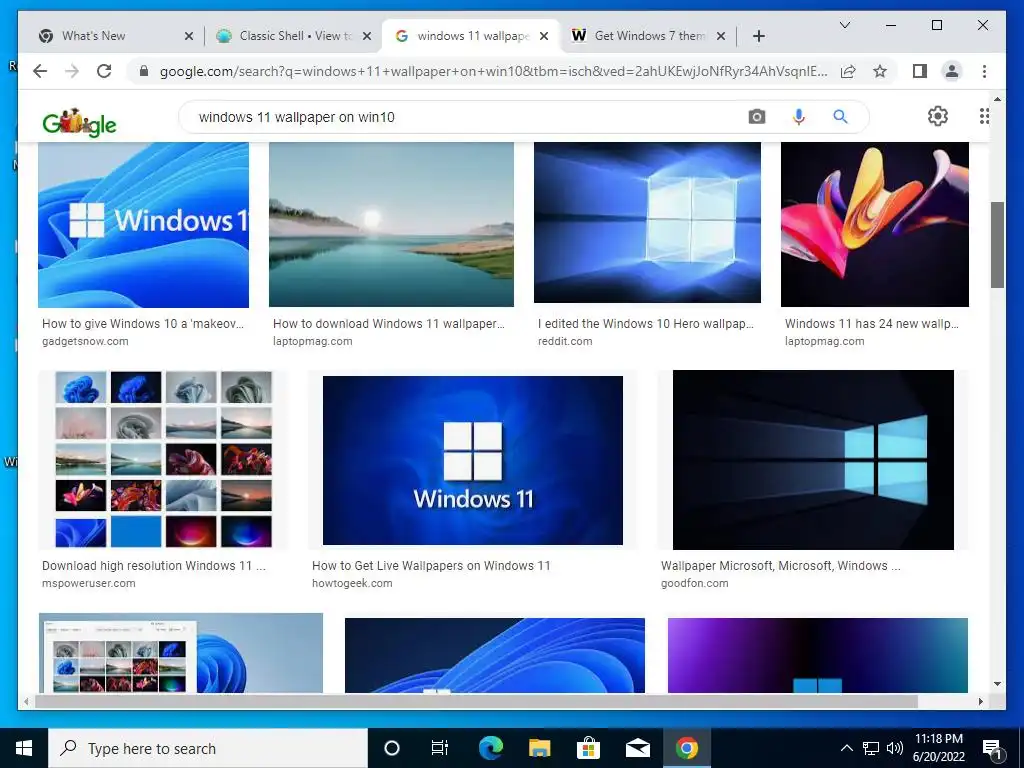Click the scroll-right arrow at the bottom
Screen dimensions: 1024x768
click(x=980, y=701)
